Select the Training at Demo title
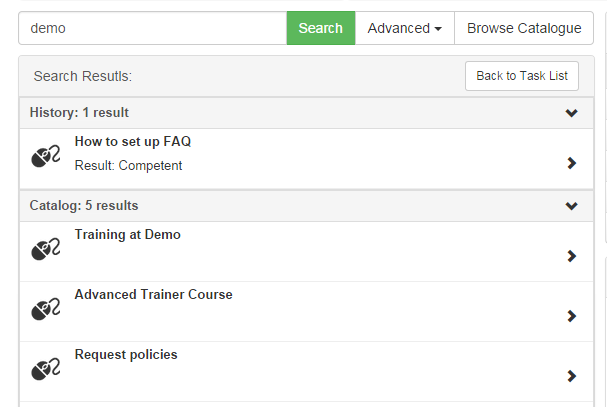Viewport: 607px width, 407px height. (x=127, y=234)
